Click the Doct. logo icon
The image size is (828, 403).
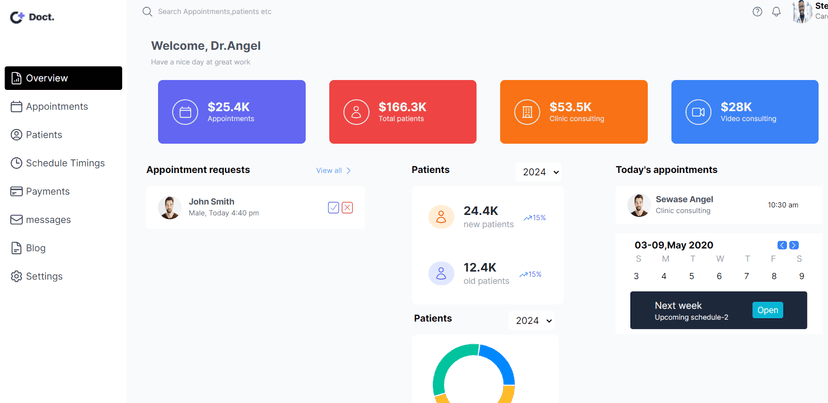[17, 17]
